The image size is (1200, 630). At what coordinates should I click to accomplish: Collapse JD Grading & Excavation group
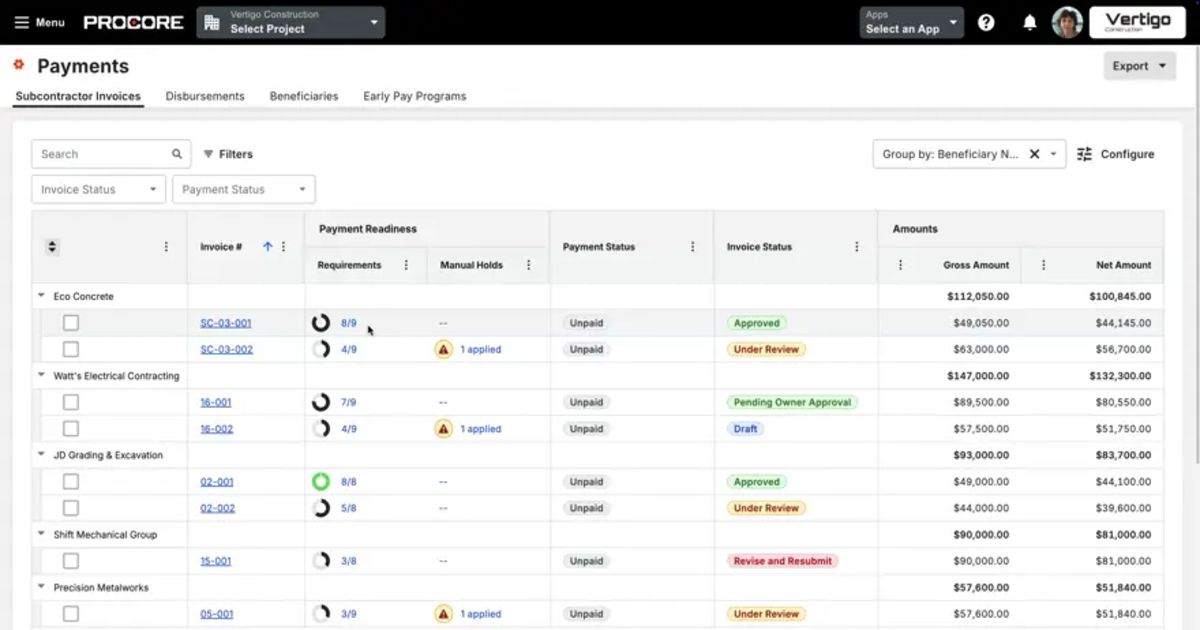pos(41,455)
